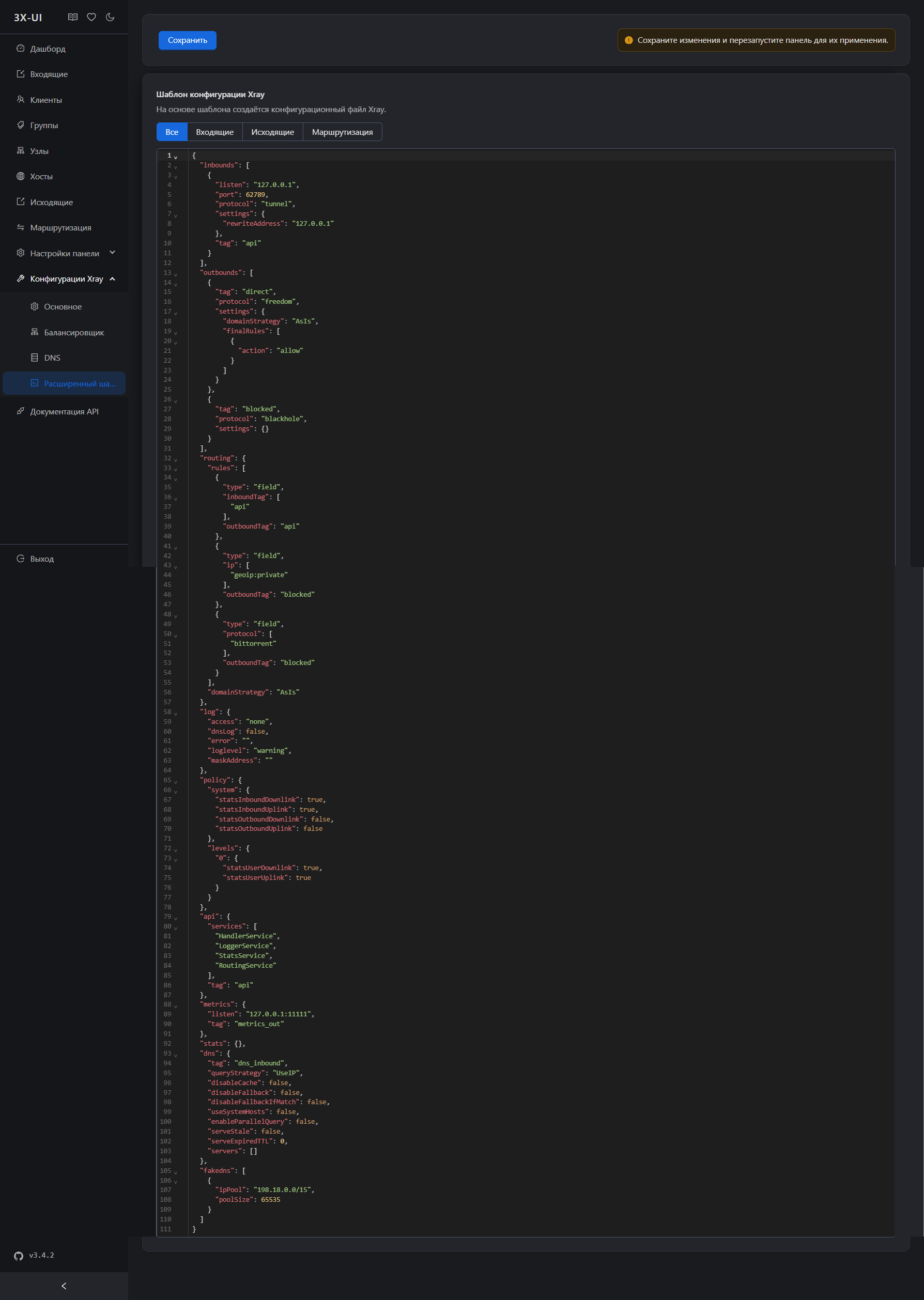924x1300 pixels.
Task: Open Документация API link
Action: point(64,411)
